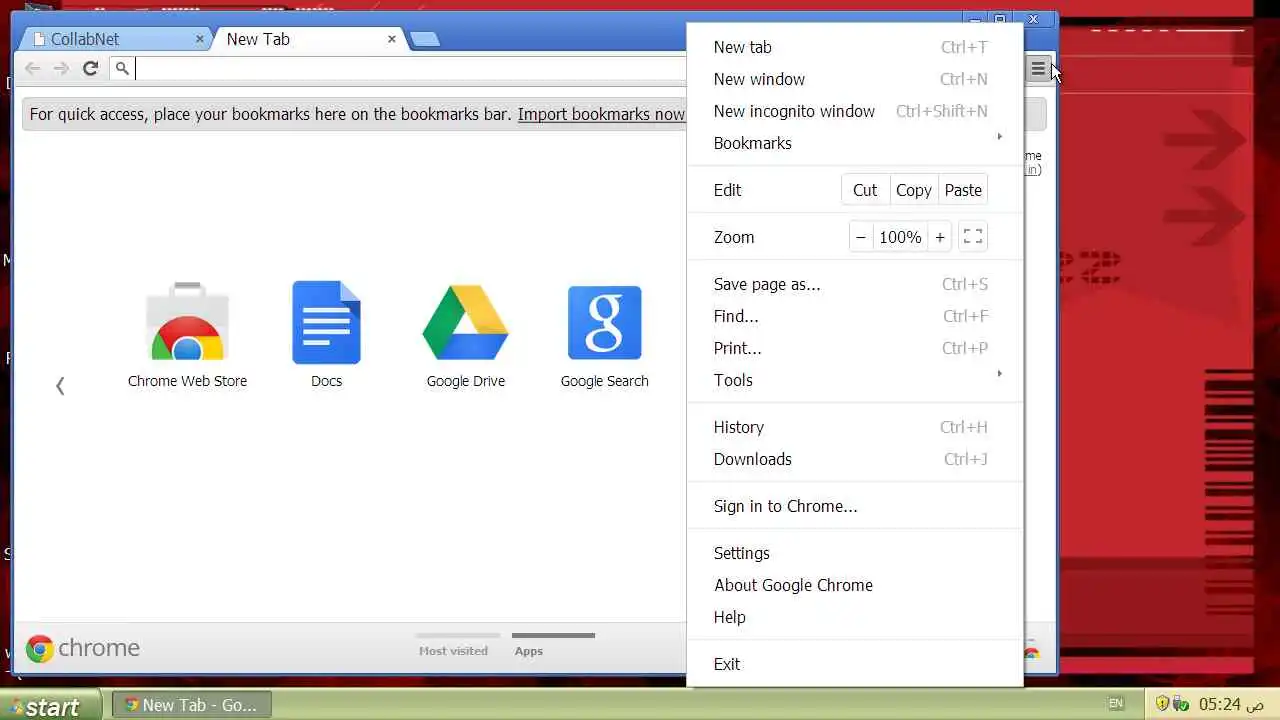1280x720 pixels.
Task: Choose New tab from the menu
Action: (855, 47)
